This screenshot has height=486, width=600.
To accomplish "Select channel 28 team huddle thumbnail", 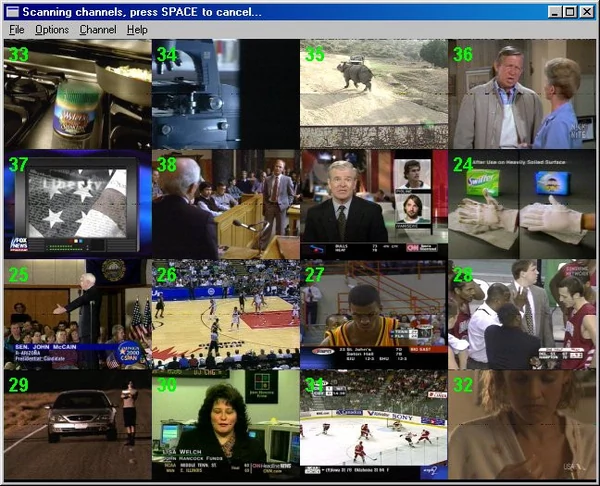I will (x=522, y=315).
